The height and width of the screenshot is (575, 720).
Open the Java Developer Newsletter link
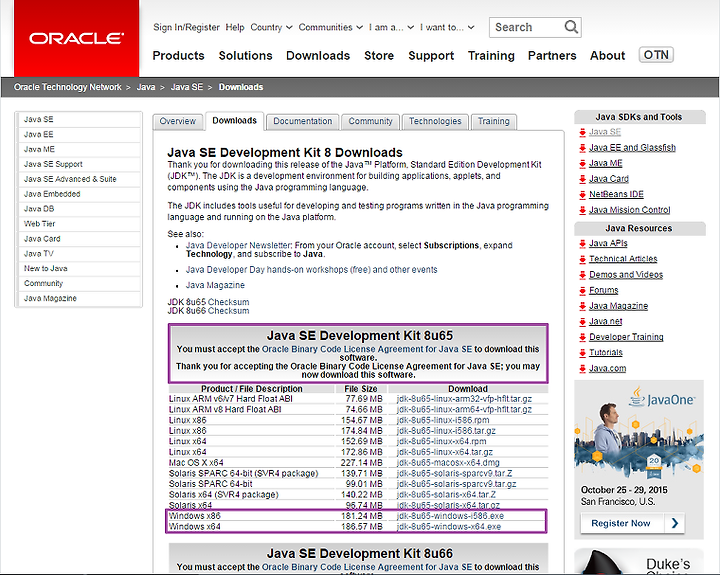[239, 245]
